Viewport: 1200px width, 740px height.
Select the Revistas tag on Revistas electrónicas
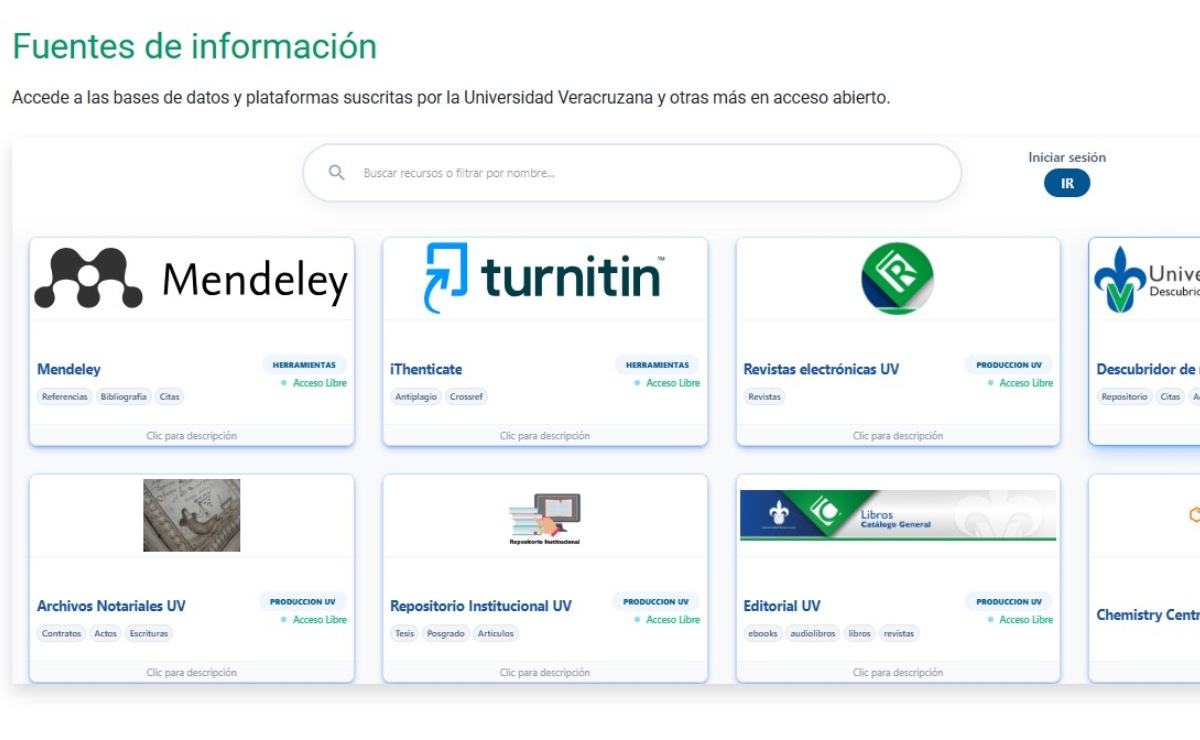tap(764, 397)
